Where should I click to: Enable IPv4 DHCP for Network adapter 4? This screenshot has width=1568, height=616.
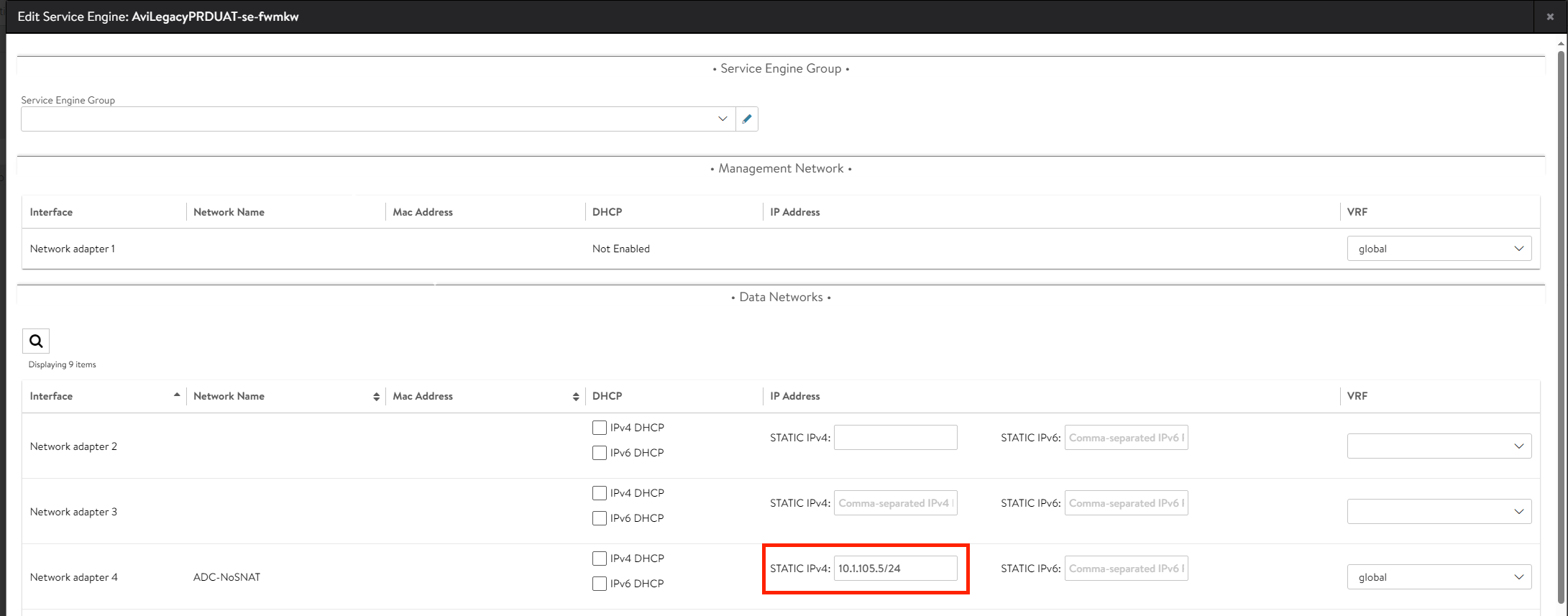coord(600,558)
